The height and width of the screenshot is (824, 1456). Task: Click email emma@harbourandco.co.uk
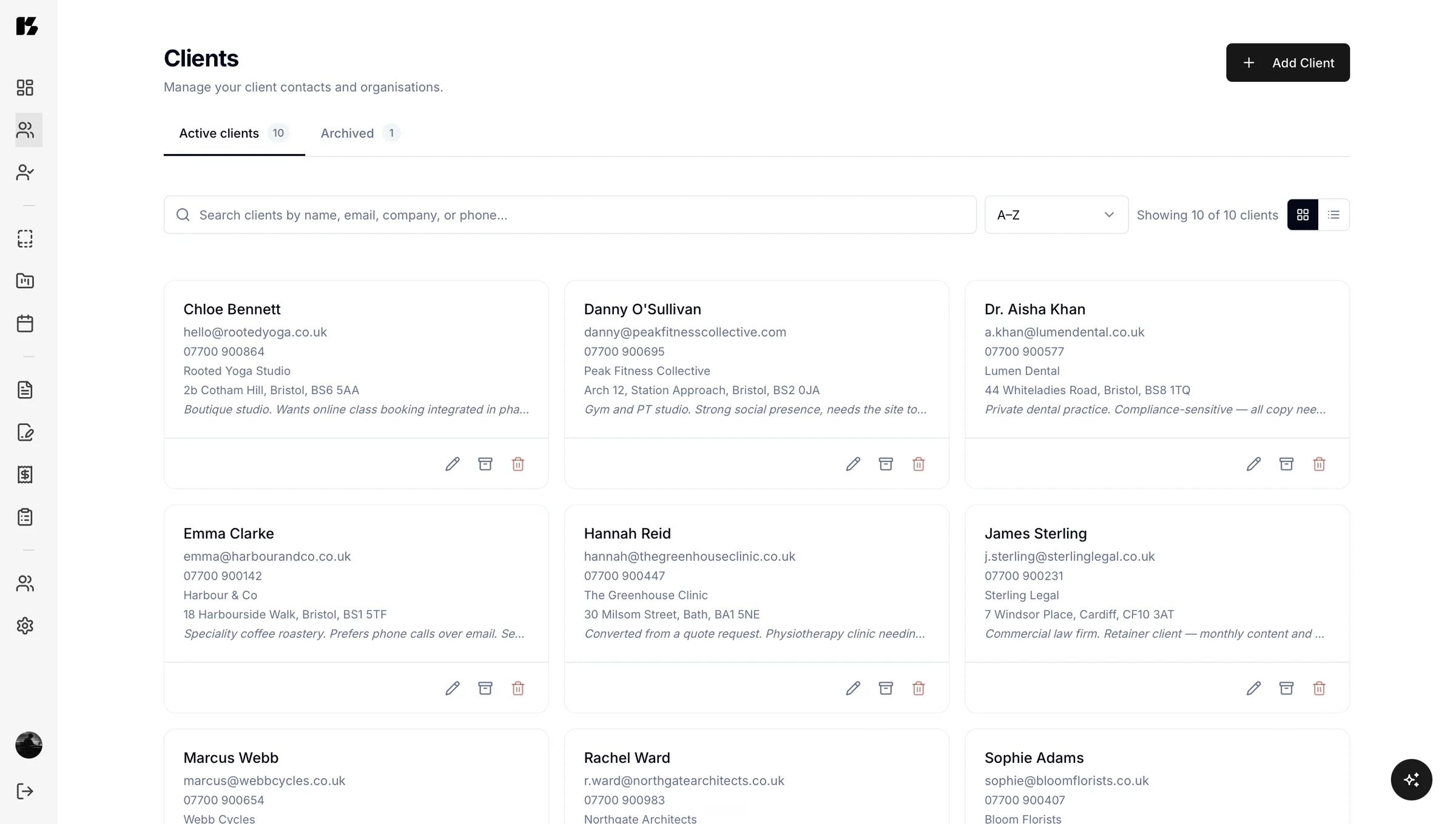pos(267,557)
